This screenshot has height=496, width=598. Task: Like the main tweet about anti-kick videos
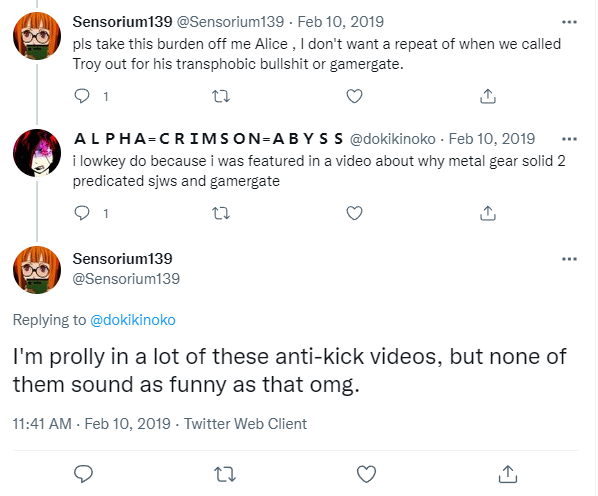click(x=367, y=474)
